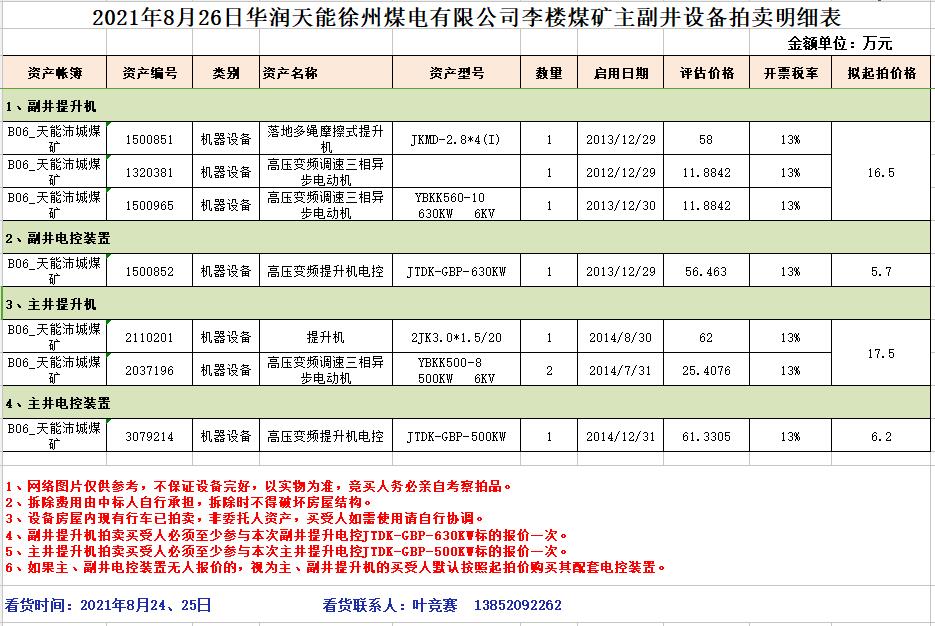935x626 pixels.
Task: Select model cell JKMD-2.8*4(I)
Action: tap(456, 139)
